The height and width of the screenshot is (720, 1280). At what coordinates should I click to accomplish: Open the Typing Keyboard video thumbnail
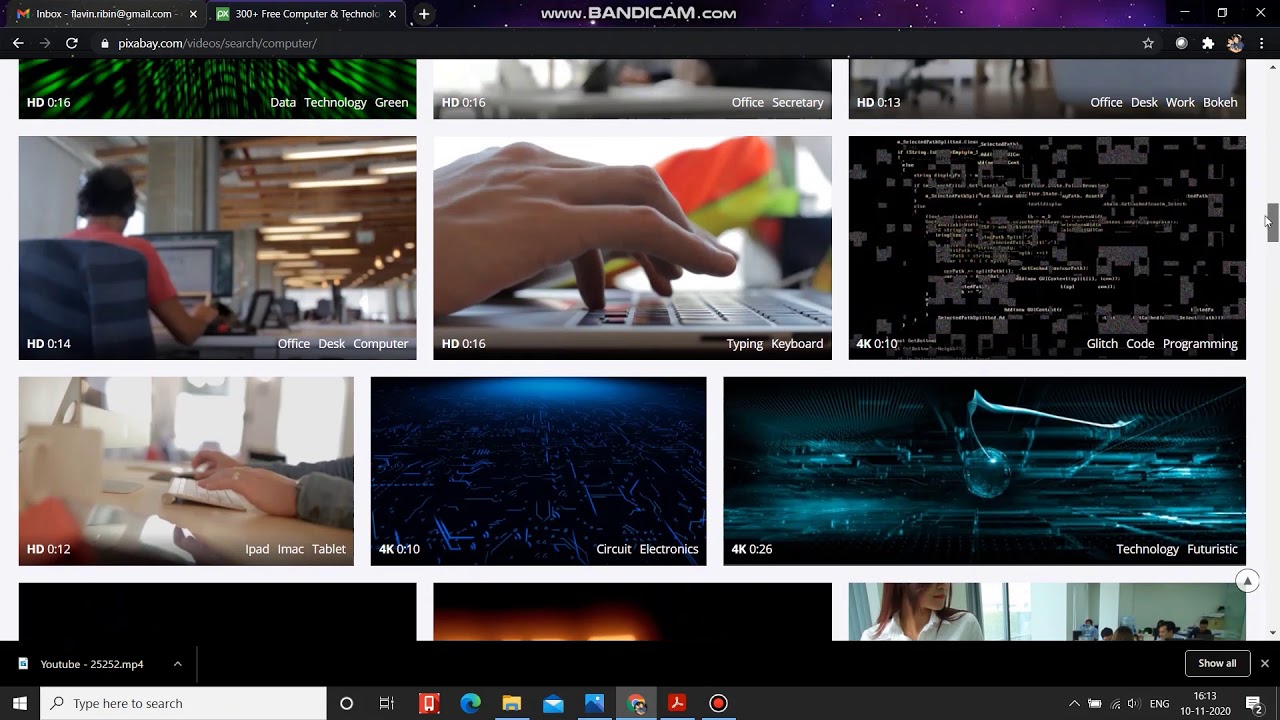[632, 248]
